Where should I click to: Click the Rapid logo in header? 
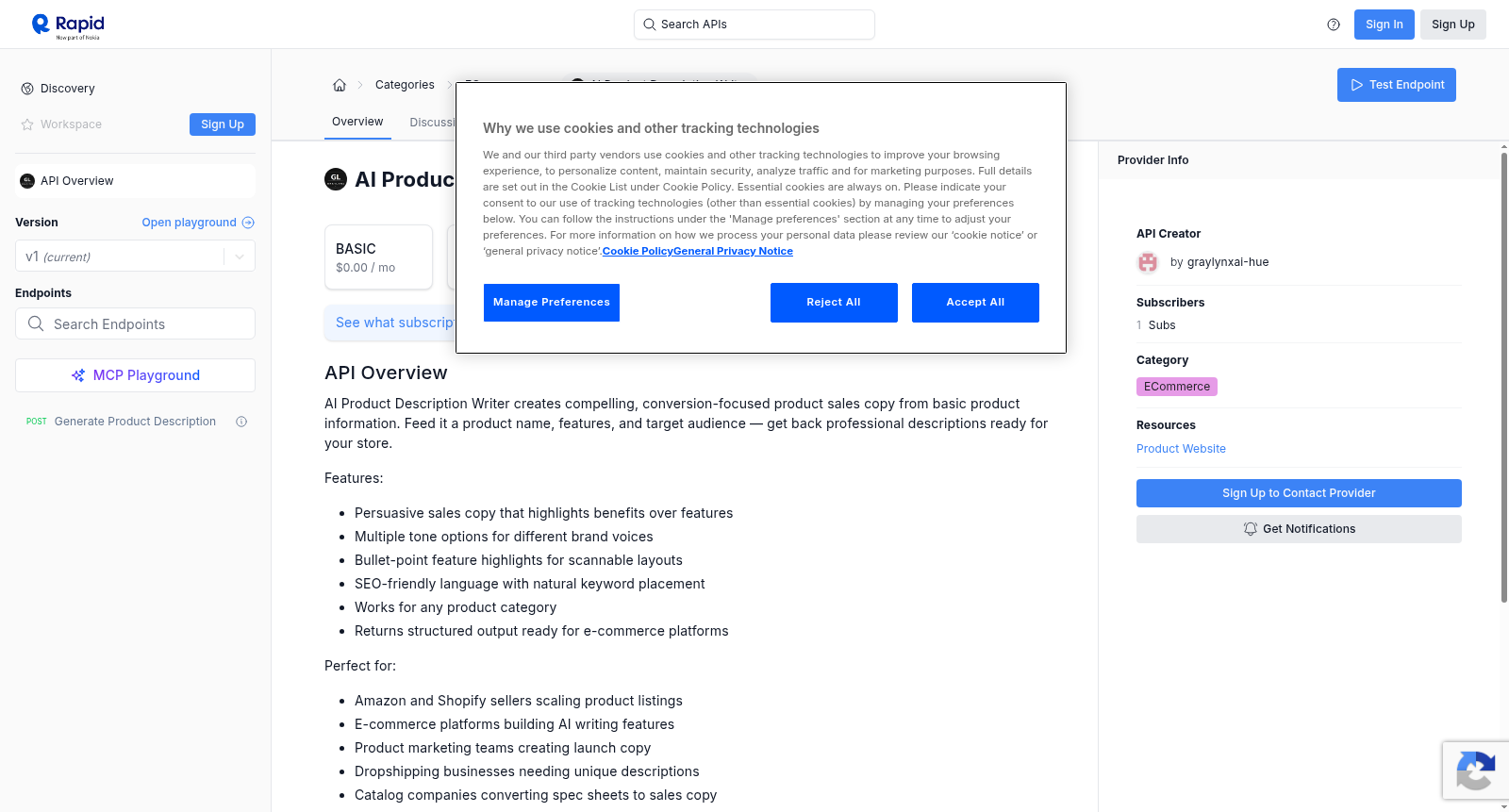click(x=68, y=25)
